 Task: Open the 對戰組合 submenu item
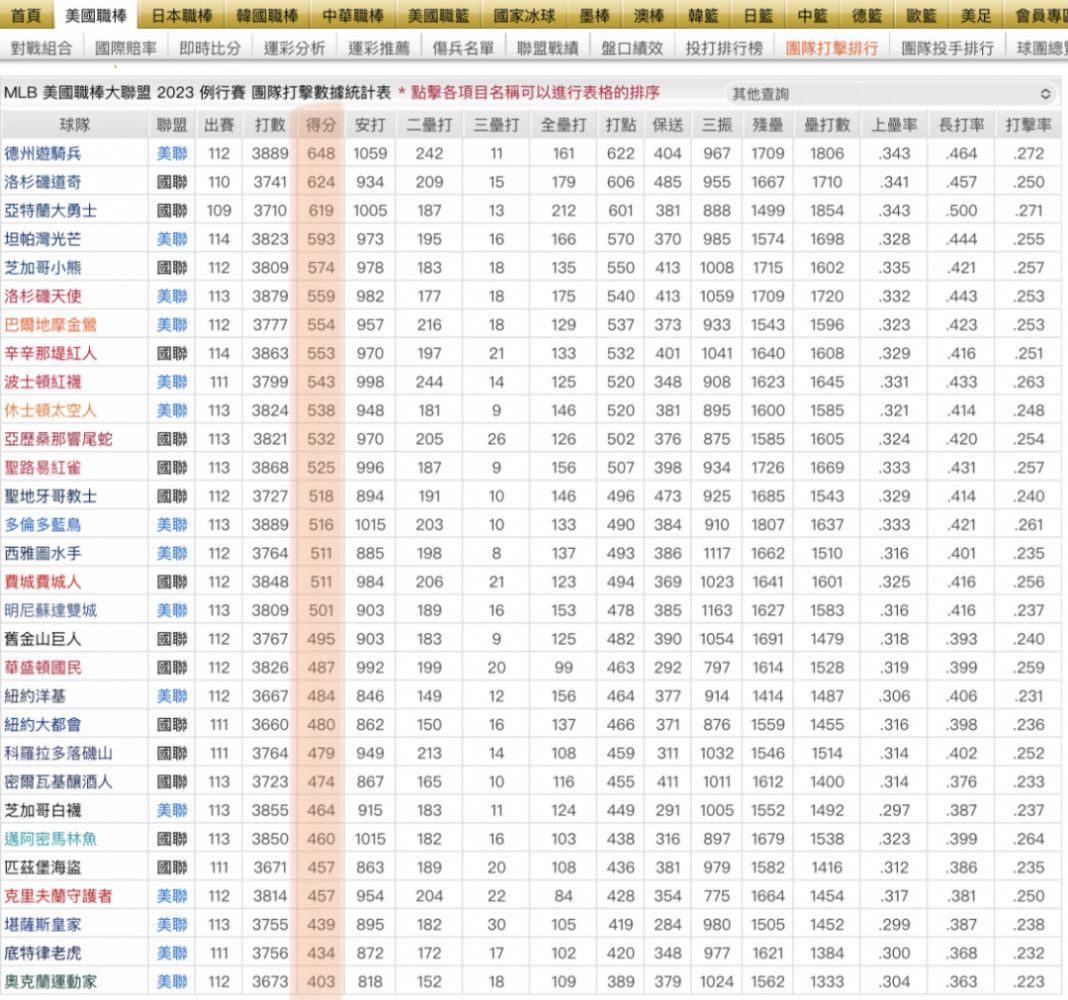[42, 48]
